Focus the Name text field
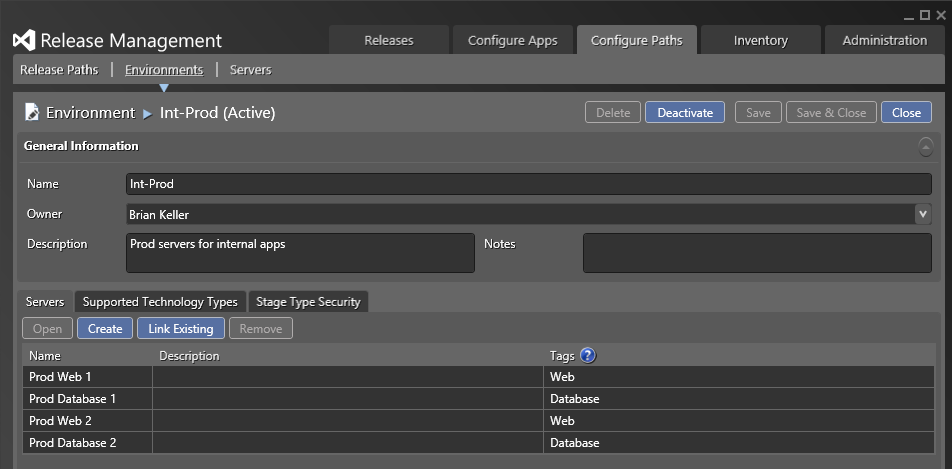 [x=528, y=184]
